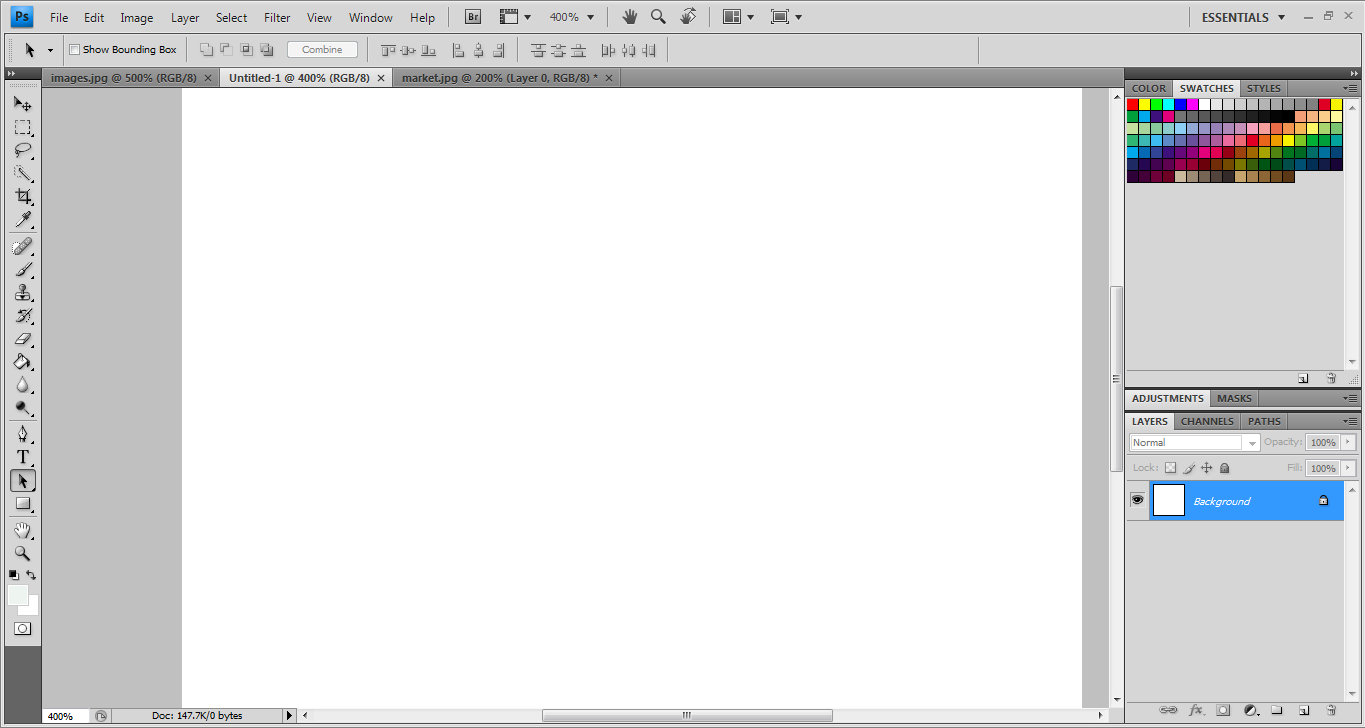Add a layer style with the fx icon
Screen dimensions: 1365x728
tap(1196, 710)
